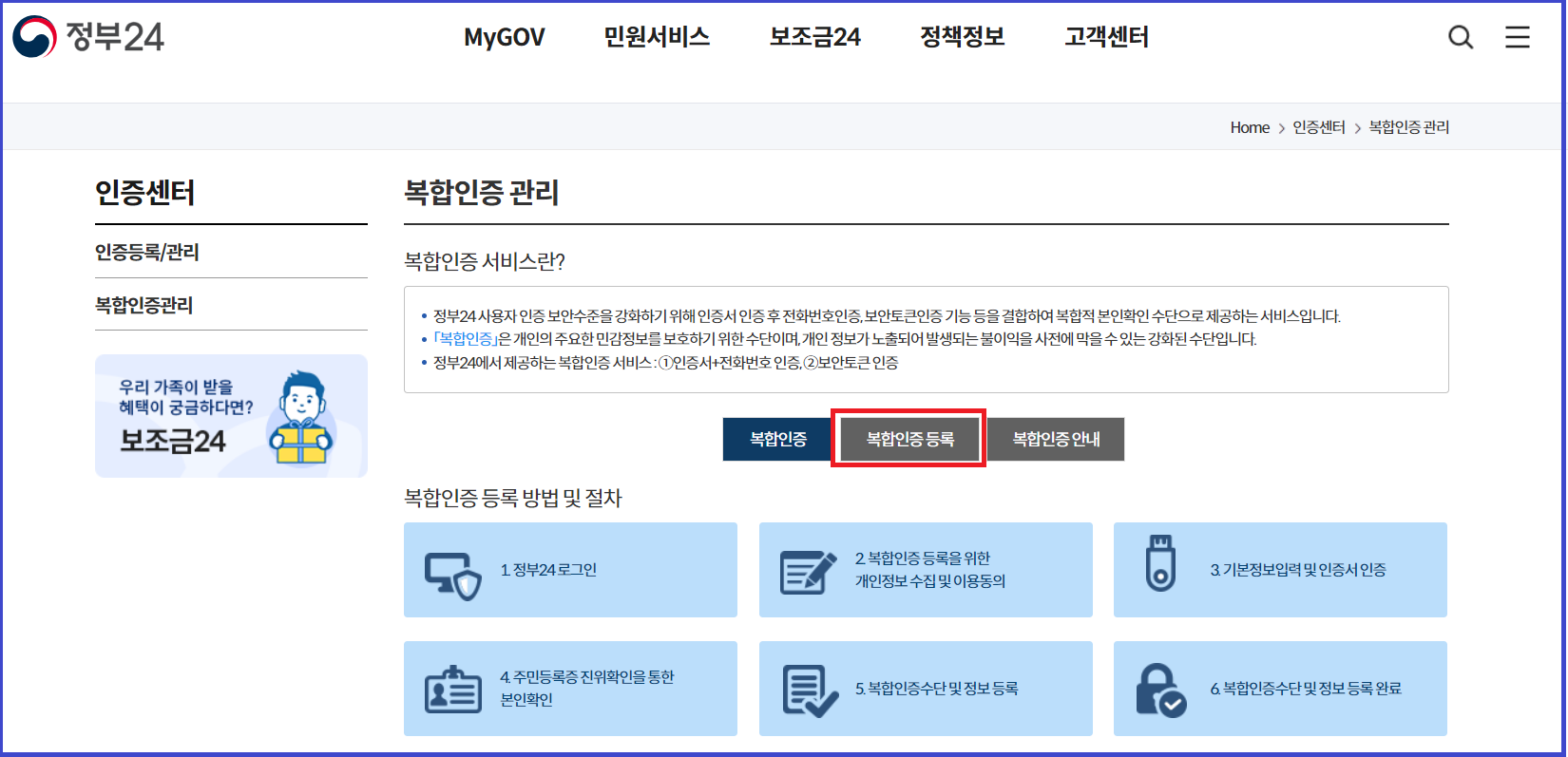1568x757 pixels.
Task: Click the document pencil icon for 개인정보 수집
Action: [x=808, y=572]
